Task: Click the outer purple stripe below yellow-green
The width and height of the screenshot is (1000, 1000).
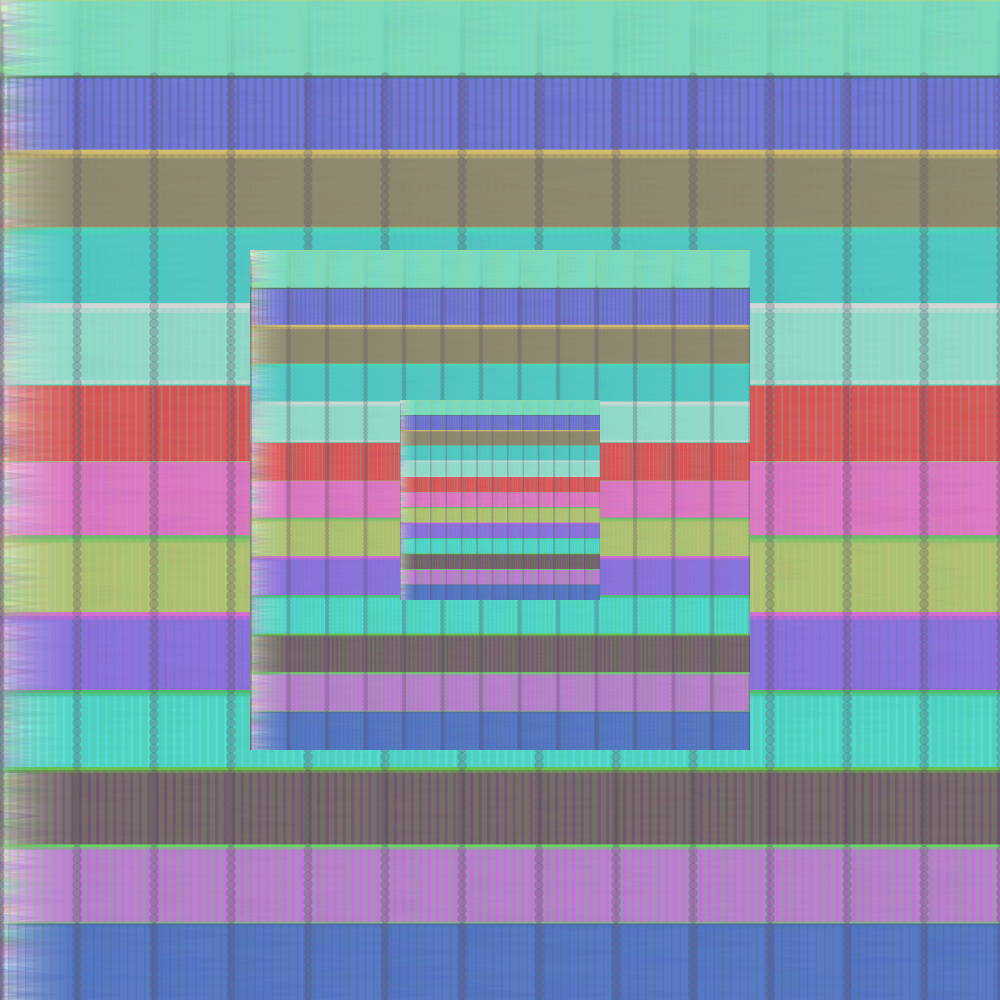Action: [x=870, y=652]
